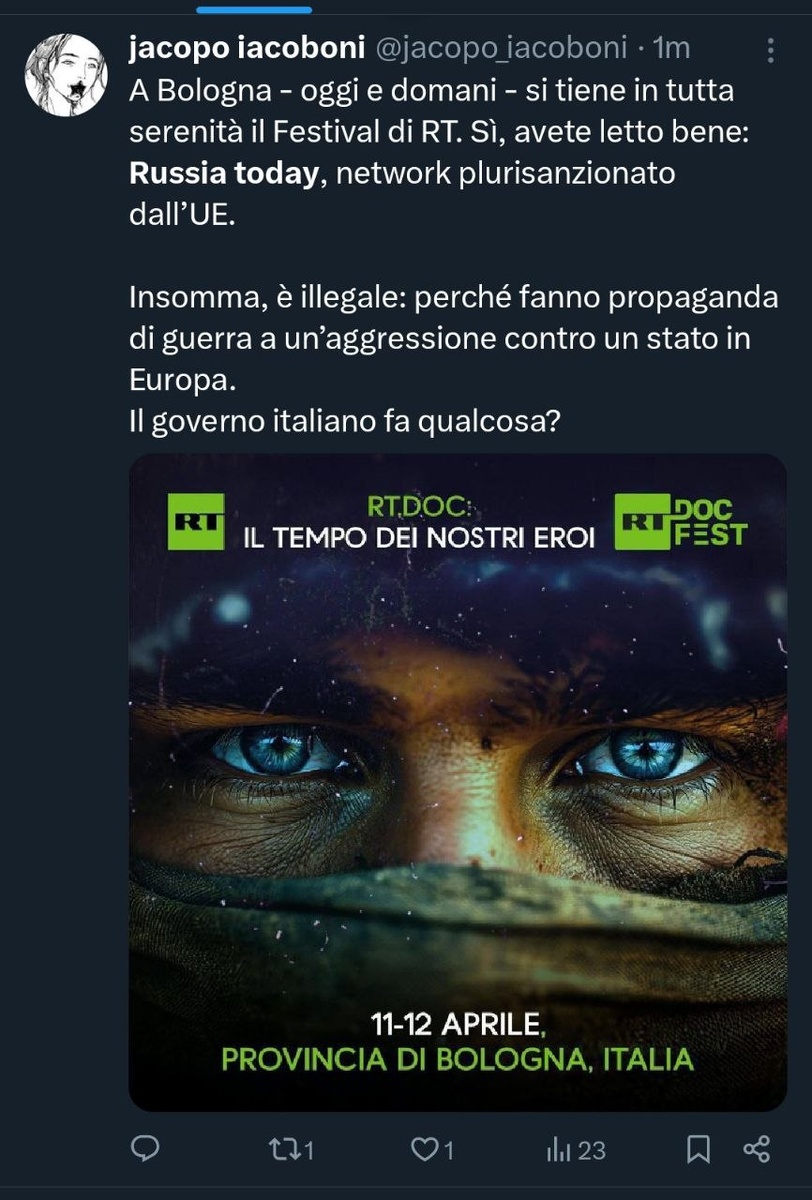
Task: Like the post with the heart icon
Action: tap(425, 1150)
